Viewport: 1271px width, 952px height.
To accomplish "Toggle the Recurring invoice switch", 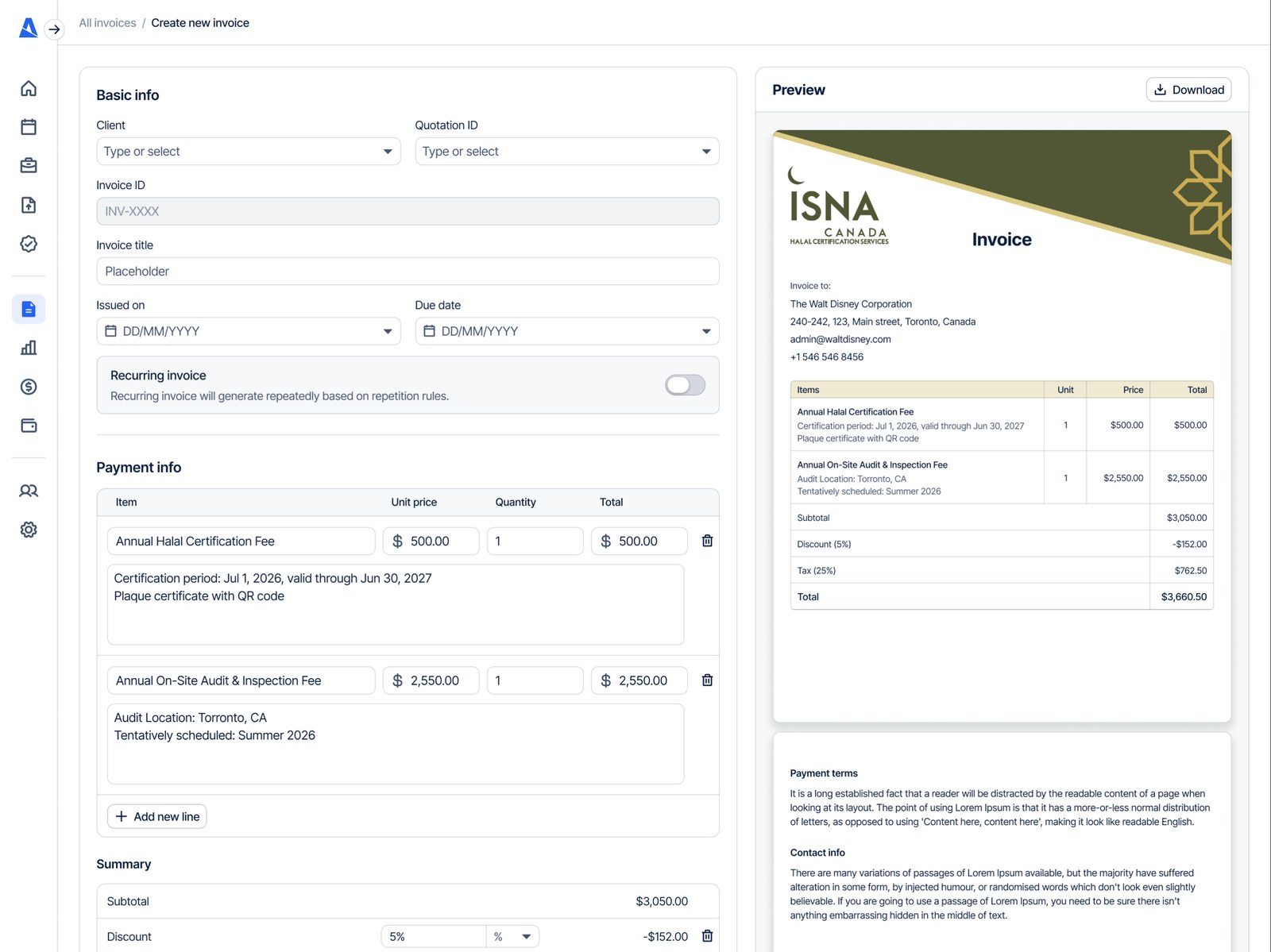I will pyautogui.click(x=686, y=385).
